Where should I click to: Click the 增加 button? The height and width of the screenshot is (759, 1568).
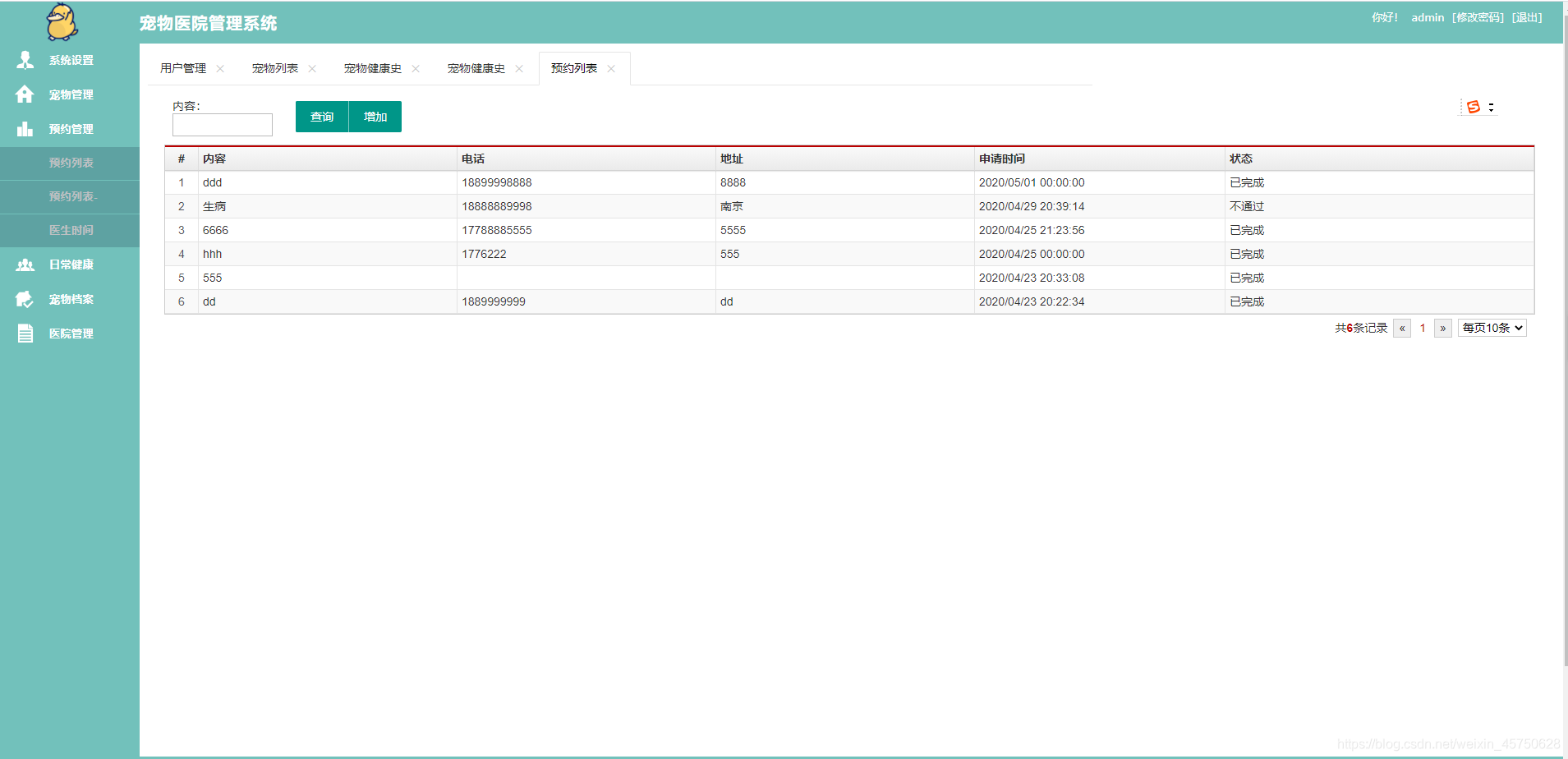tap(375, 117)
